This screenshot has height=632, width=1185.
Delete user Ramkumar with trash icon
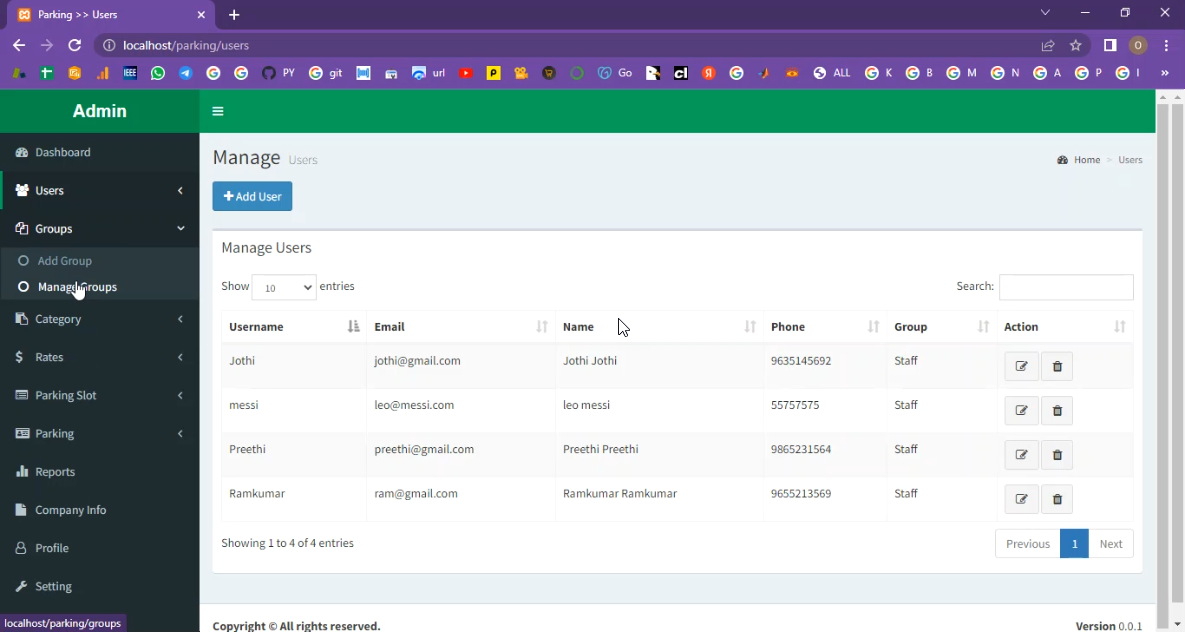pyautogui.click(x=1057, y=499)
